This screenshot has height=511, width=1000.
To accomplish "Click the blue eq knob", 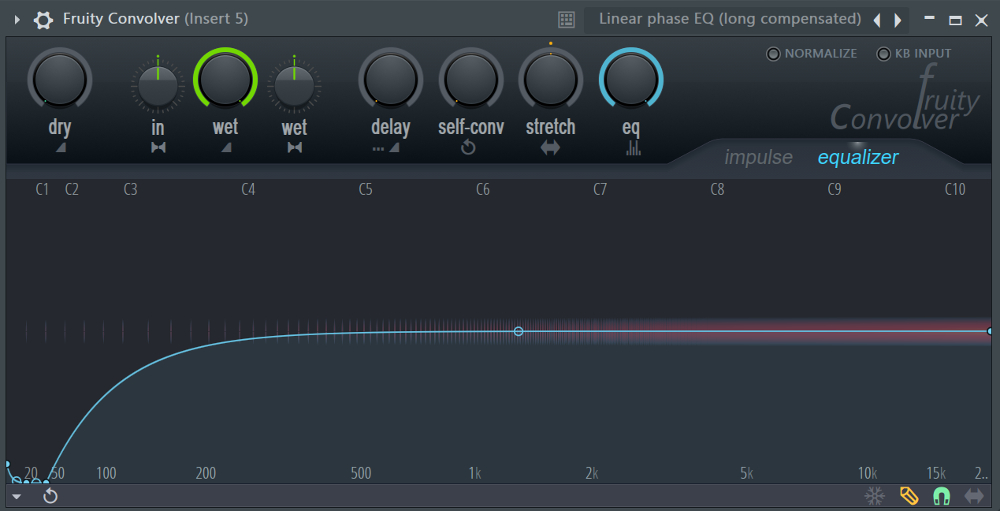I will click(x=631, y=79).
